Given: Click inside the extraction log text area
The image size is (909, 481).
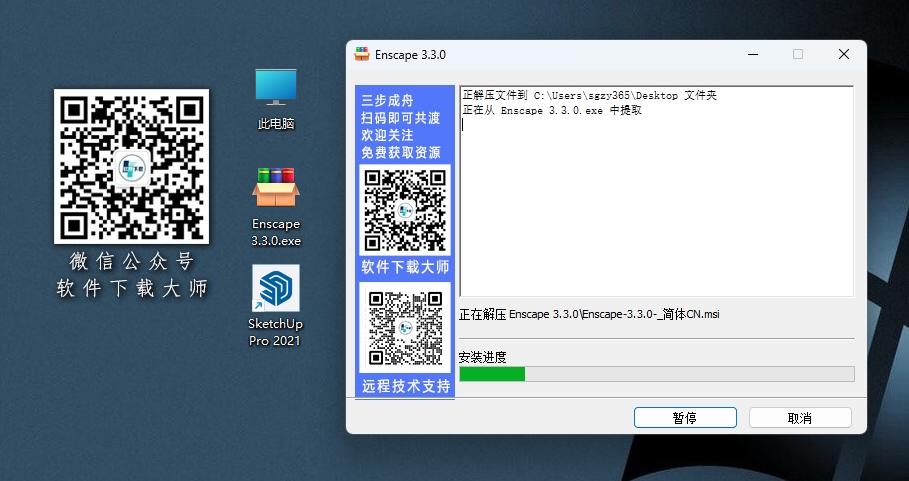Looking at the screenshot, I should coord(657,191).
